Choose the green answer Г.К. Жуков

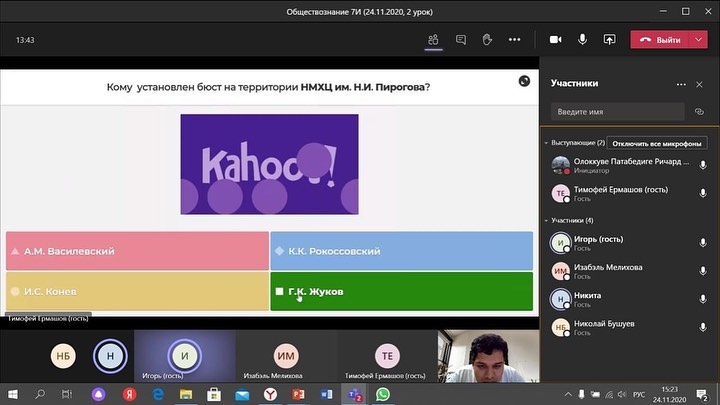coord(402,291)
